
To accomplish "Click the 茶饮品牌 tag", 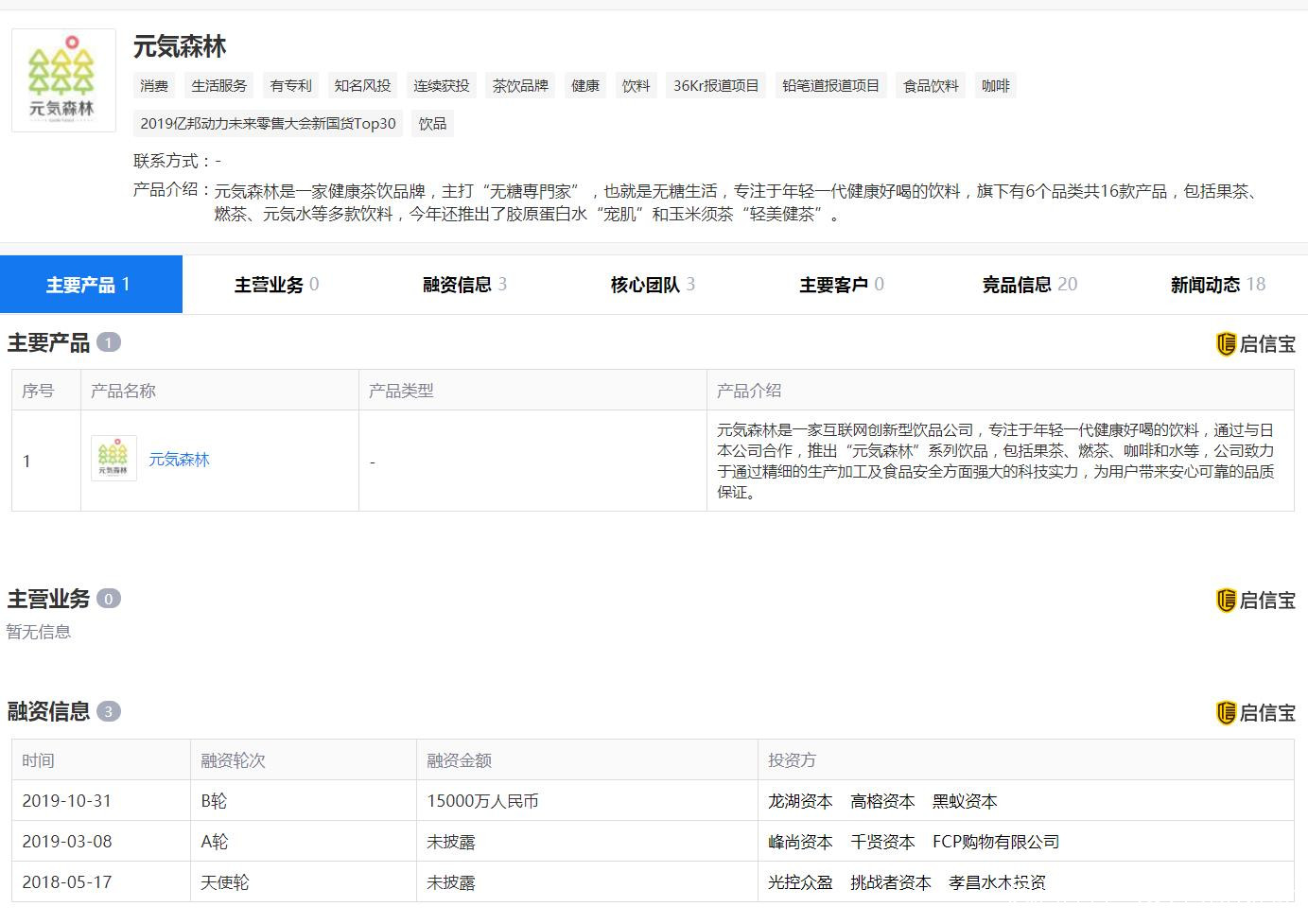I will pyautogui.click(x=520, y=86).
